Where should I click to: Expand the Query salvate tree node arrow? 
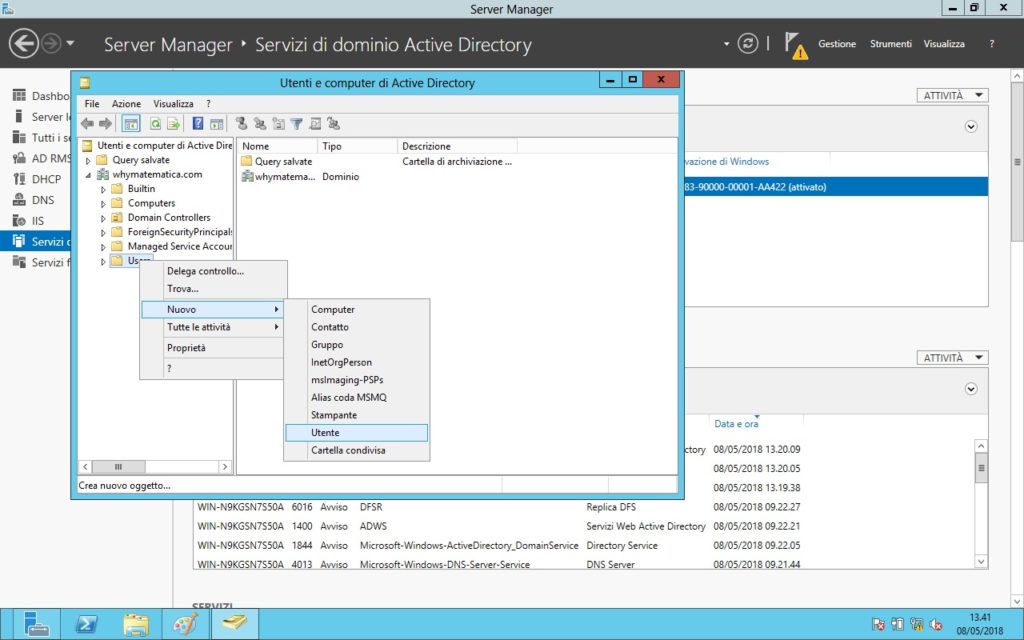click(88, 161)
